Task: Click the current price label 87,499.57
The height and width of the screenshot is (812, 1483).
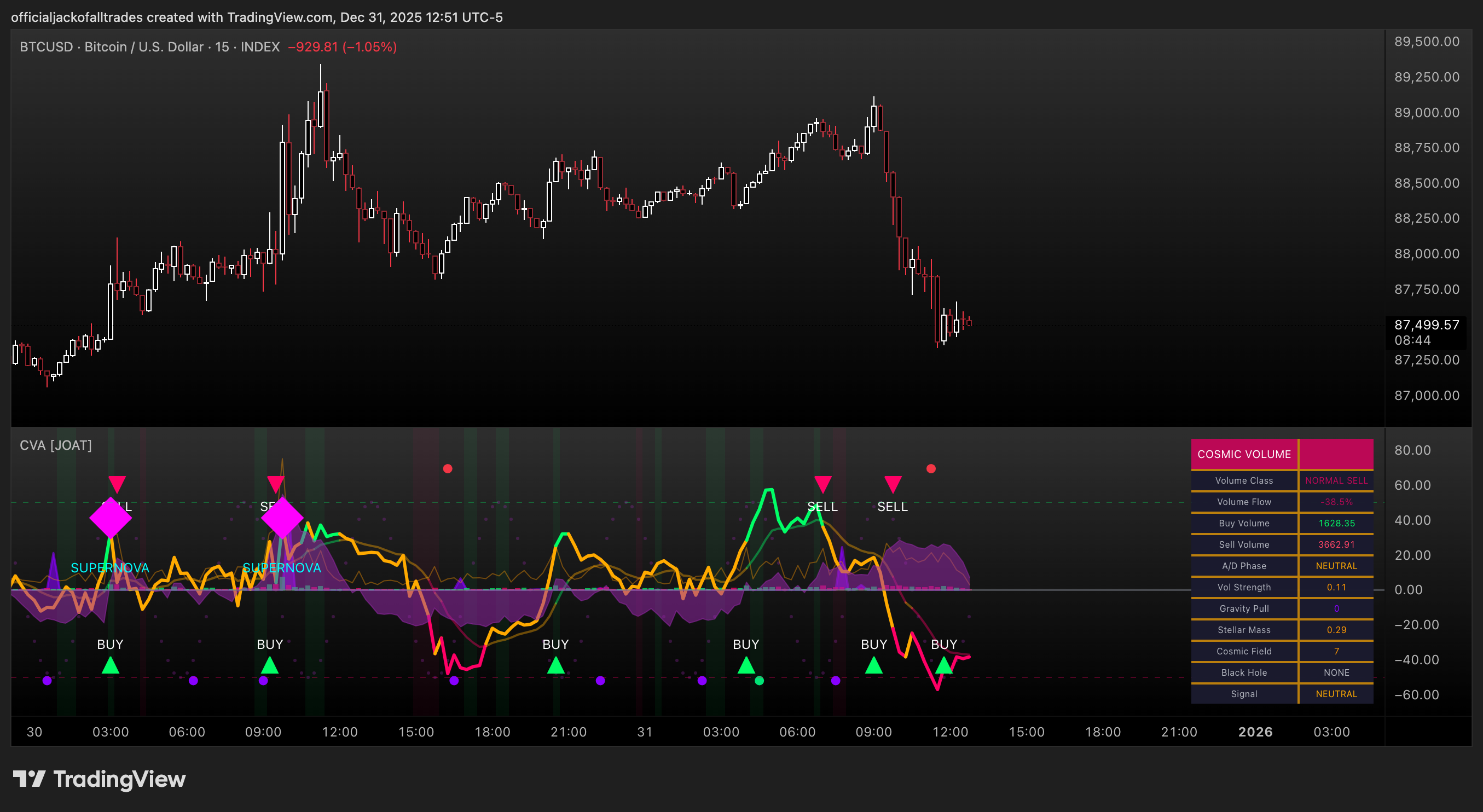Action: [x=1427, y=324]
